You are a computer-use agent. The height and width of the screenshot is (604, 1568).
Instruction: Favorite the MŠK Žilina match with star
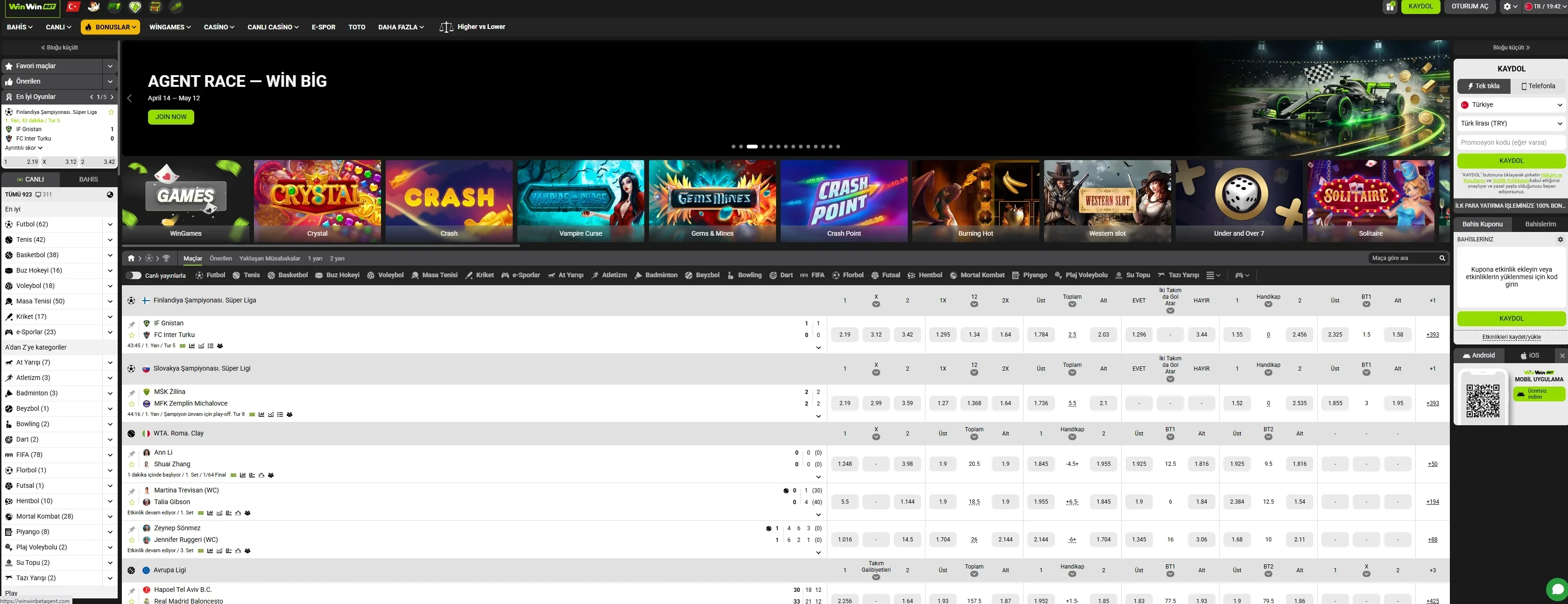(x=132, y=404)
